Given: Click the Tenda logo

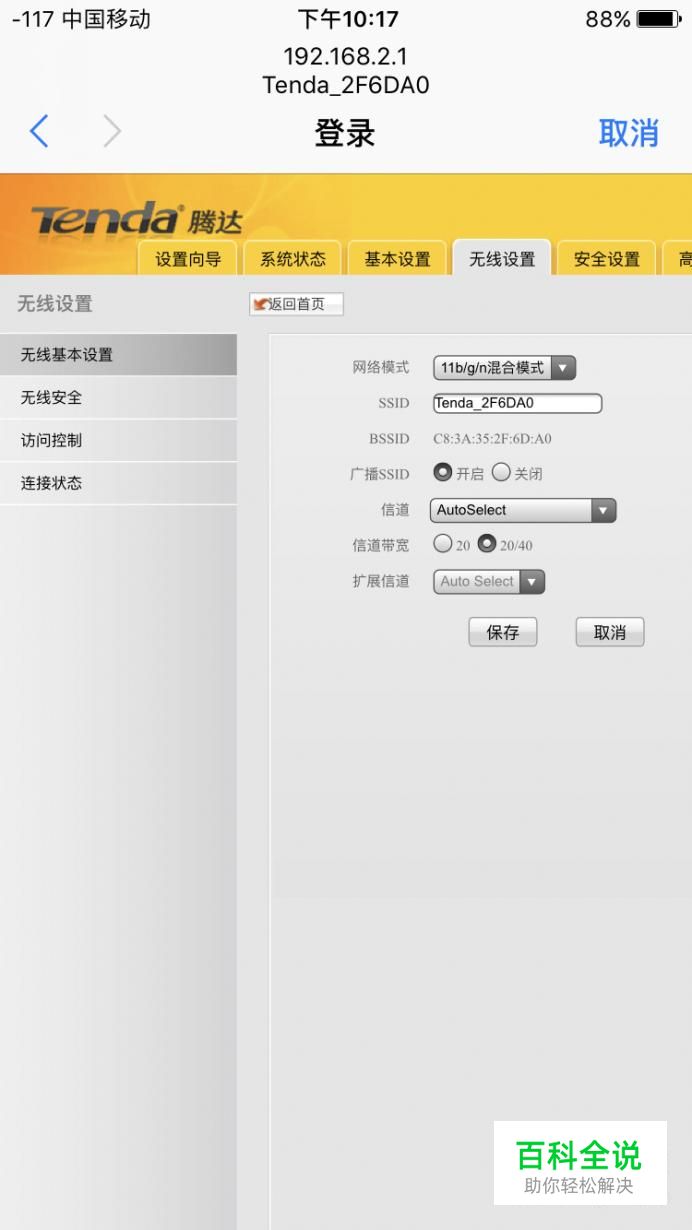Looking at the screenshot, I should click(135, 221).
